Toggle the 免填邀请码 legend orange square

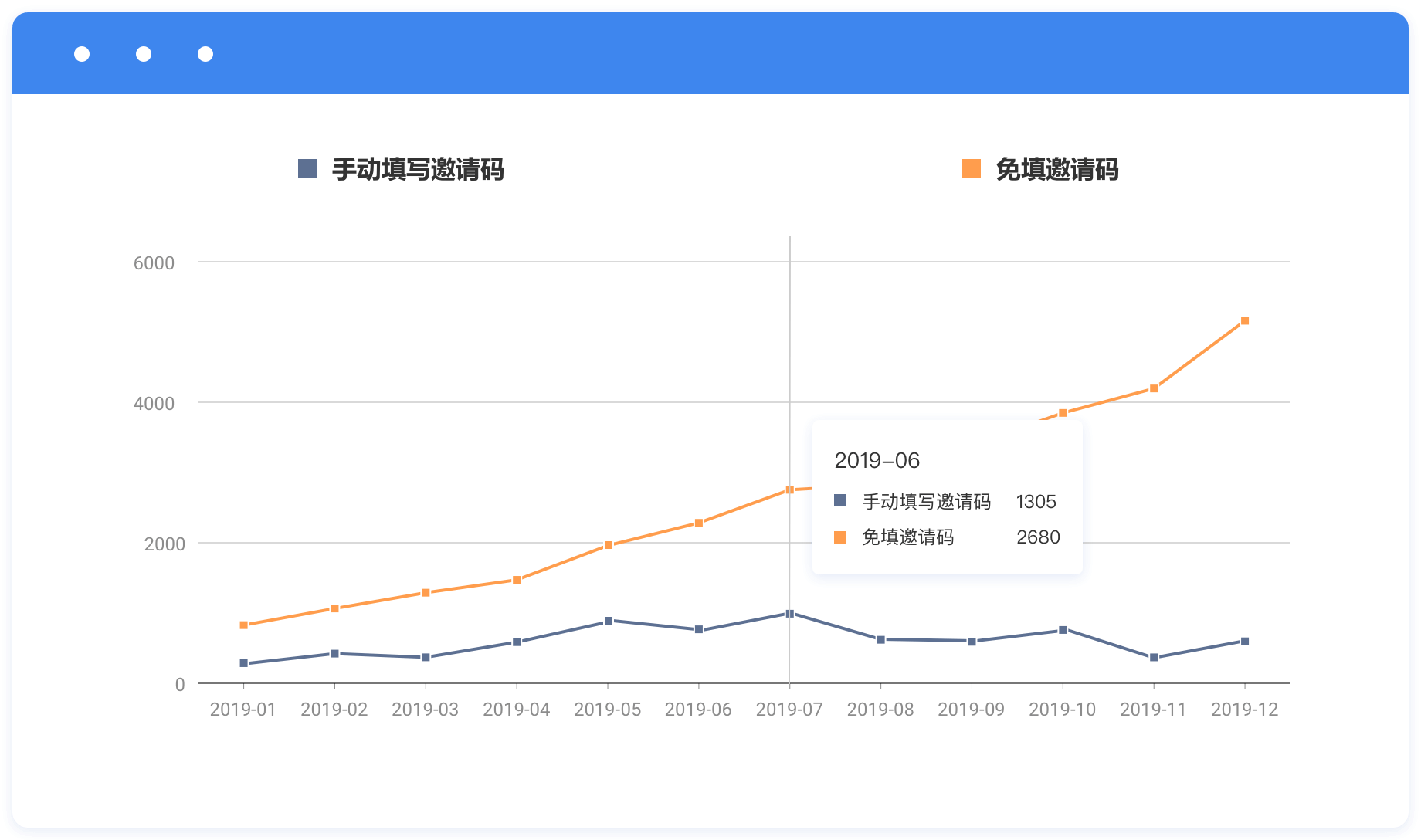pyautogui.click(x=972, y=168)
